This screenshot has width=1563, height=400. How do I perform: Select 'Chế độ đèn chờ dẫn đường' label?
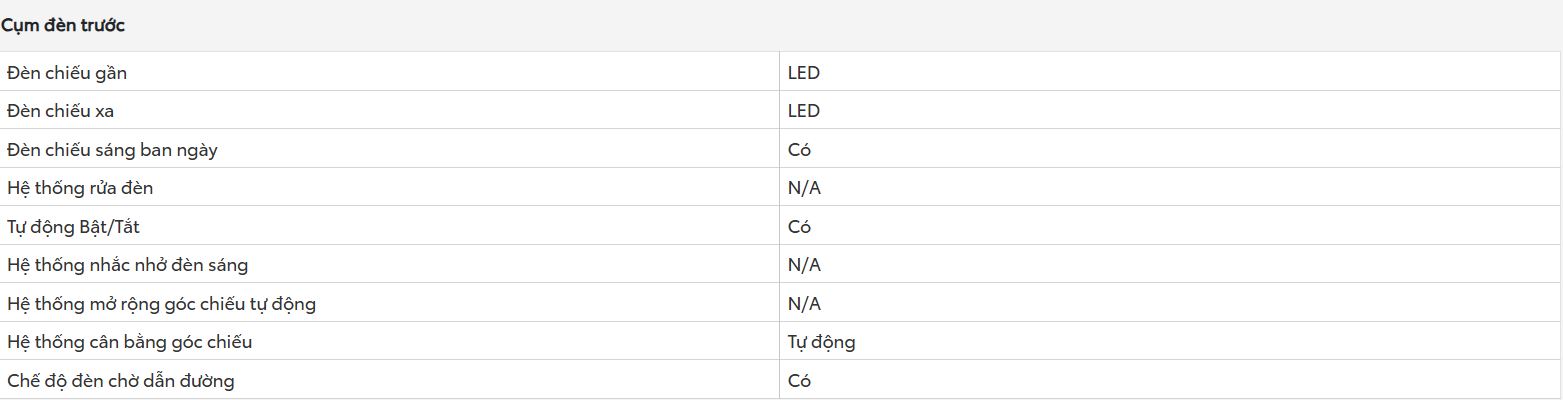121,380
